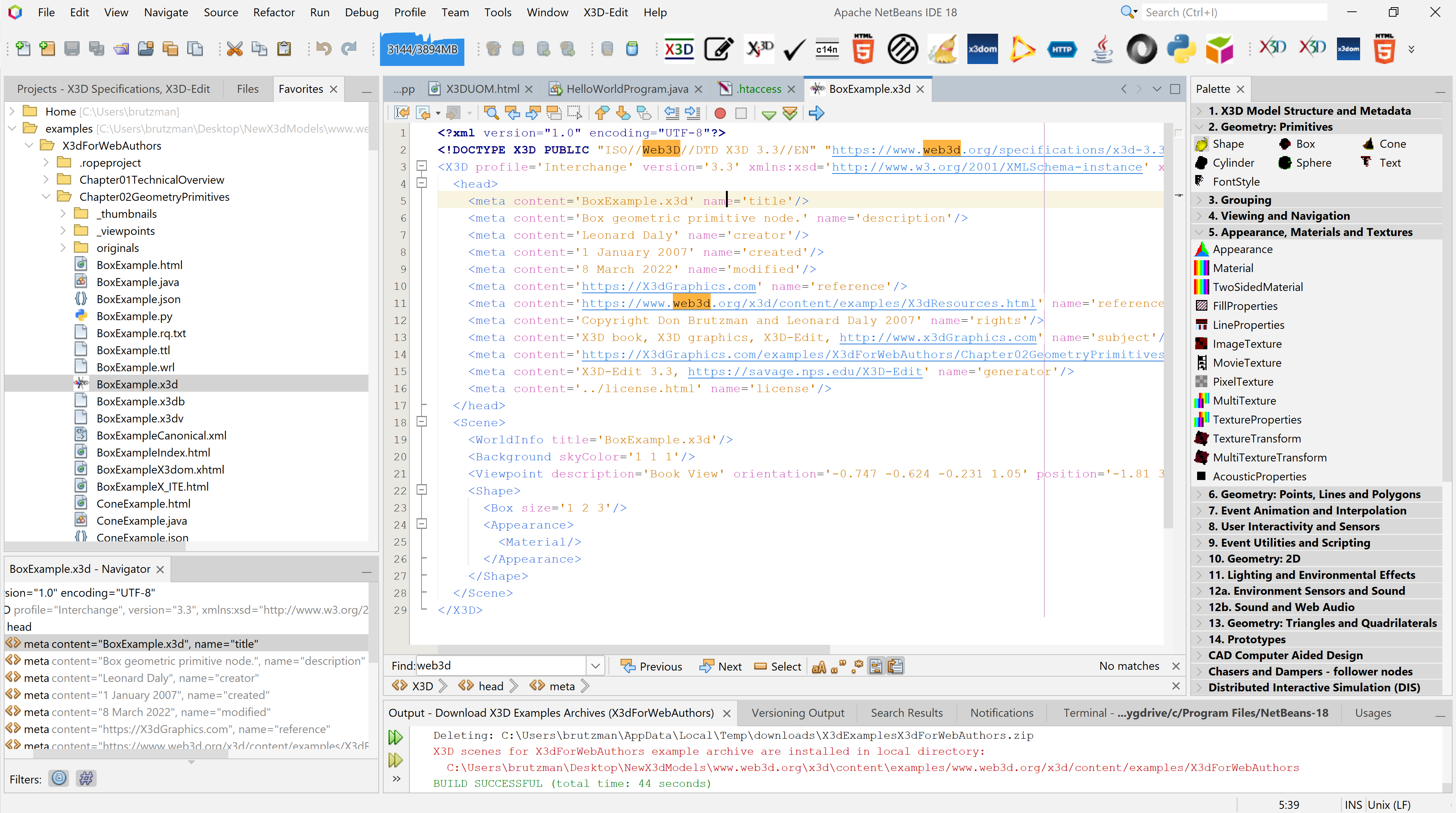Click the Previous button in find bar

tap(651, 667)
